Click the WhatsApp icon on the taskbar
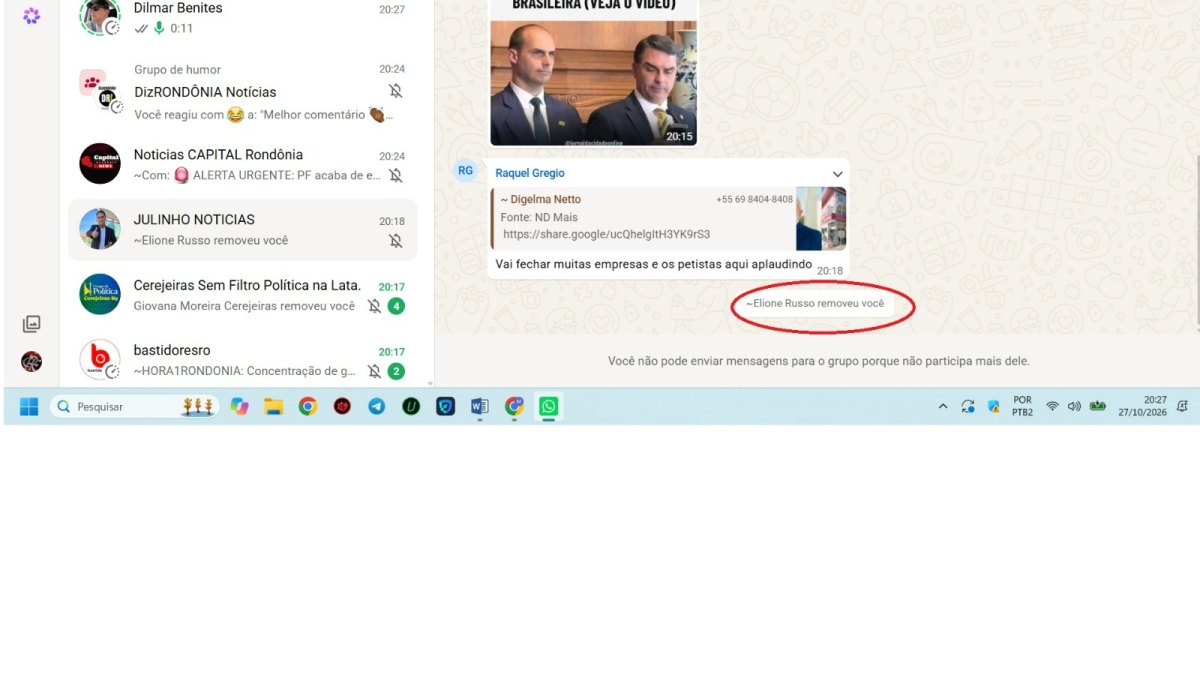 (x=548, y=406)
